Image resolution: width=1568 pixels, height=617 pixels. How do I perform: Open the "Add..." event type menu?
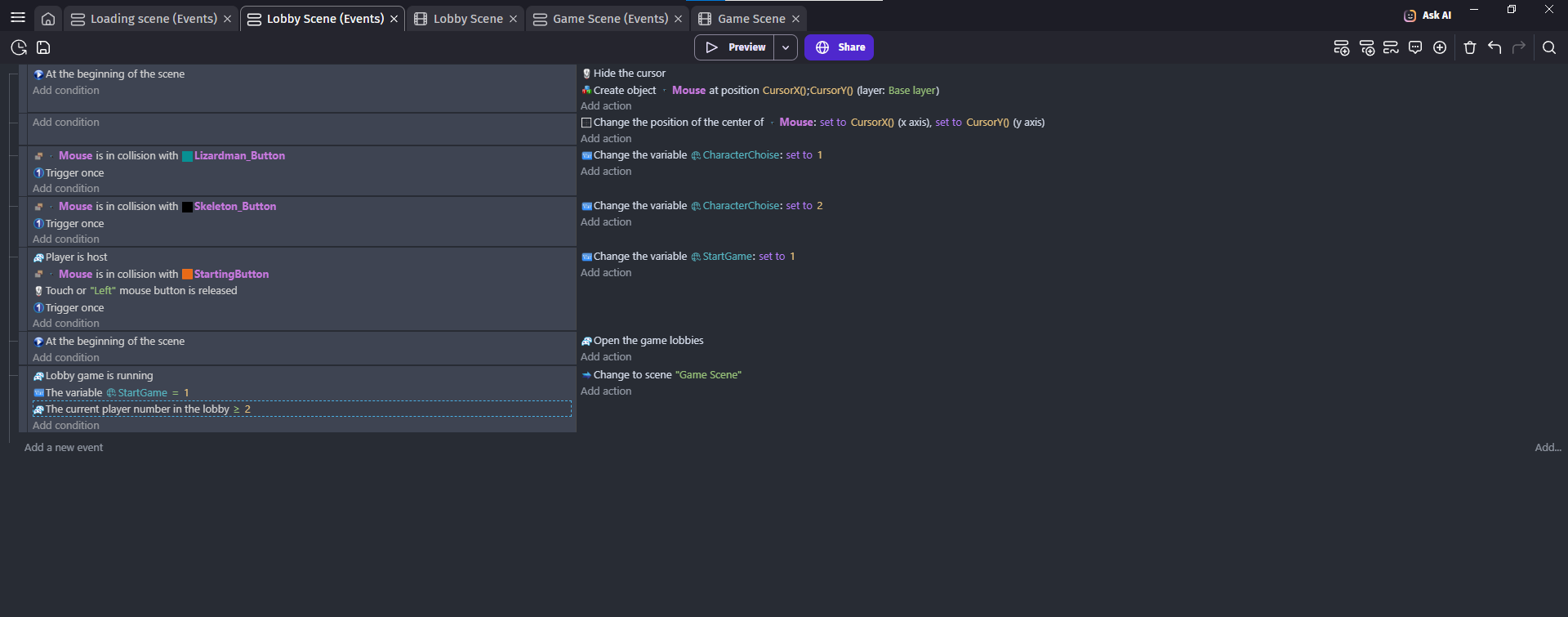[1547, 447]
